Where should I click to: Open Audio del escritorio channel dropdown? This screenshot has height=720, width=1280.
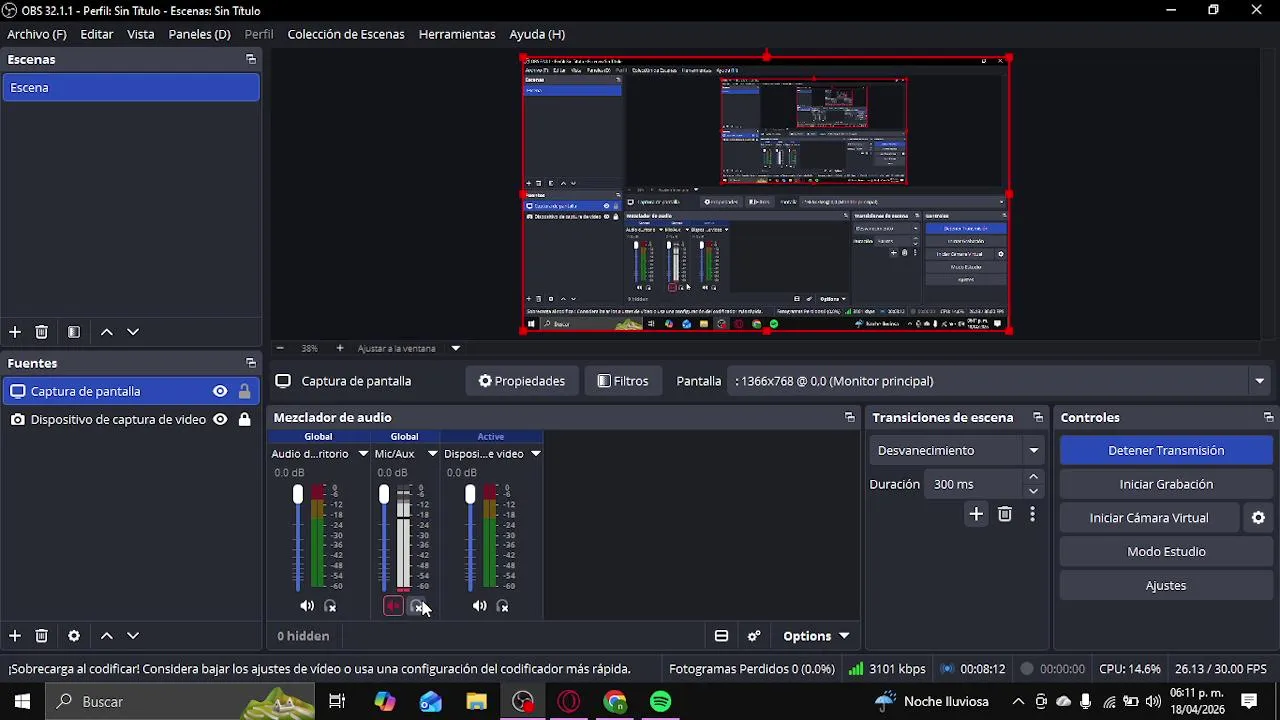(x=363, y=454)
